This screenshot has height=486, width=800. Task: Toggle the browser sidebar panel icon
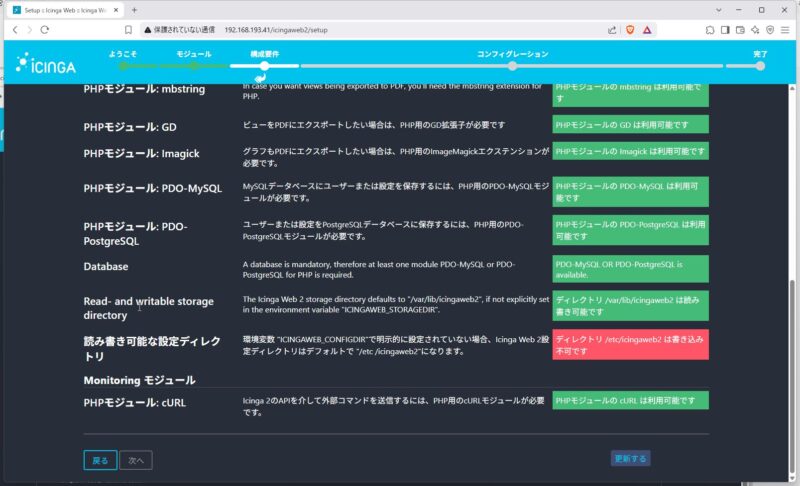point(725,30)
